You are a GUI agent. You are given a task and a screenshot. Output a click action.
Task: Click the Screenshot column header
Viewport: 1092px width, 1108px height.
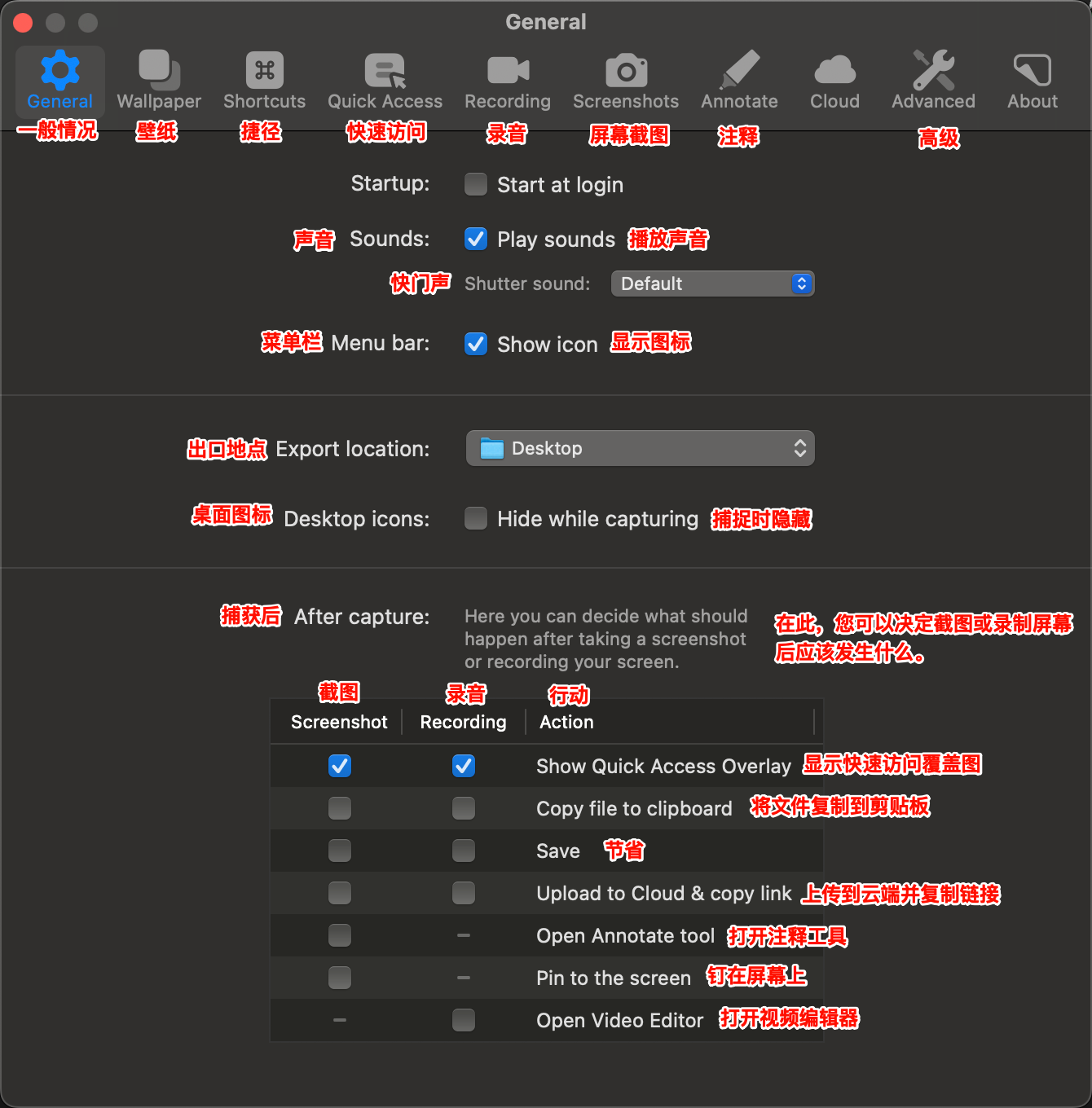pos(339,722)
